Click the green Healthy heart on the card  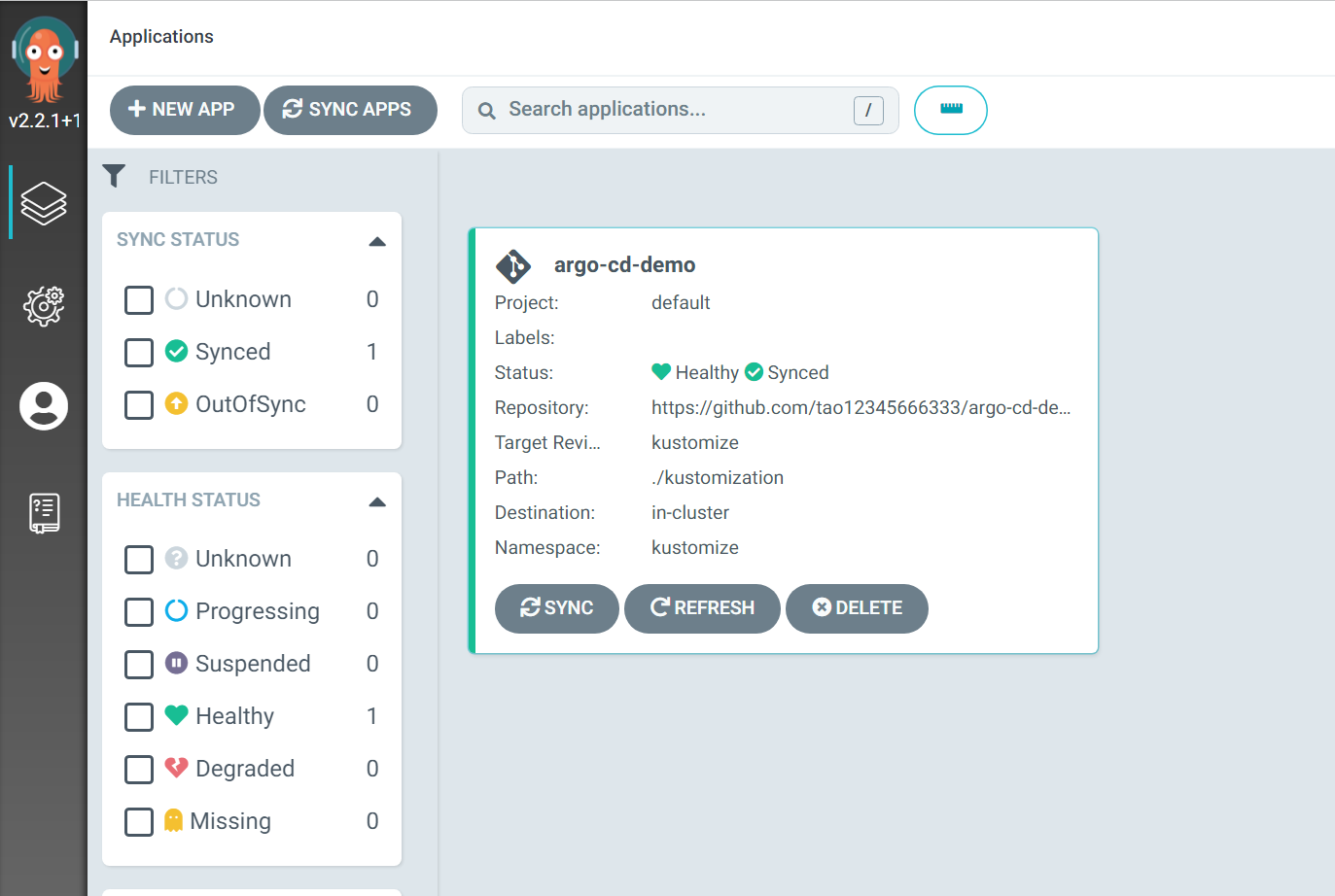coord(661,371)
